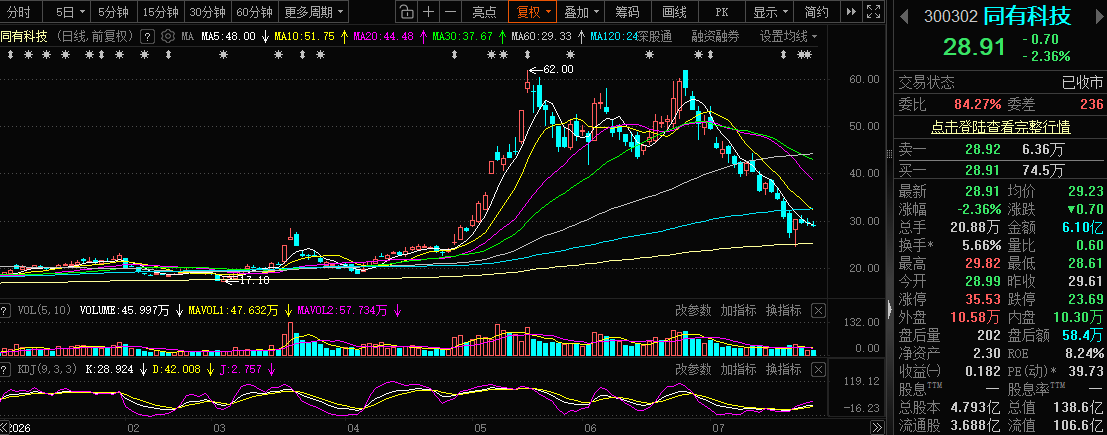Click the MA60:29.33 label
Viewport: 1107px width, 435px height.
coord(541,37)
